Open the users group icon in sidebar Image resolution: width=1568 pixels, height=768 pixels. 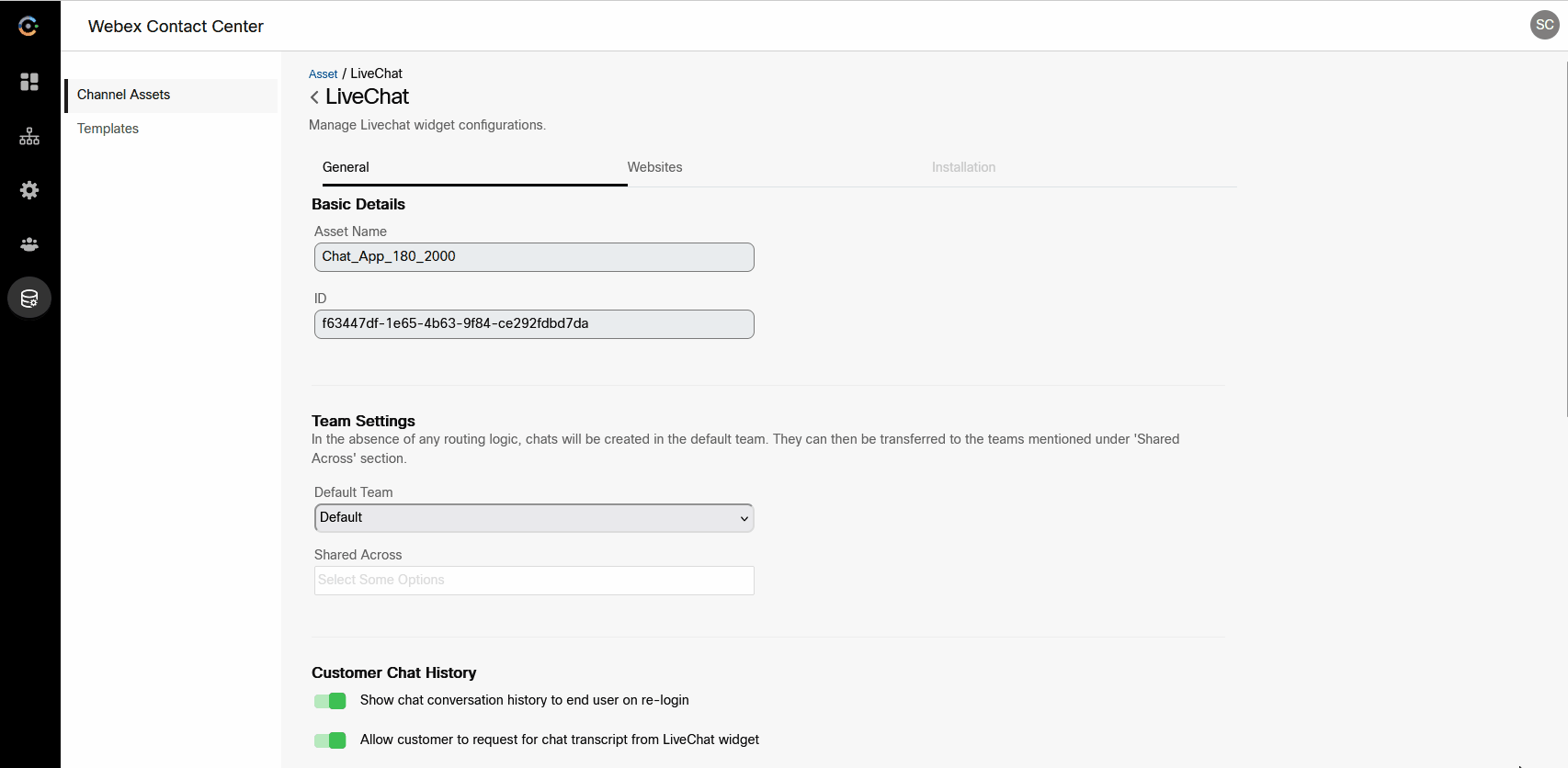pyautogui.click(x=29, y=244)
